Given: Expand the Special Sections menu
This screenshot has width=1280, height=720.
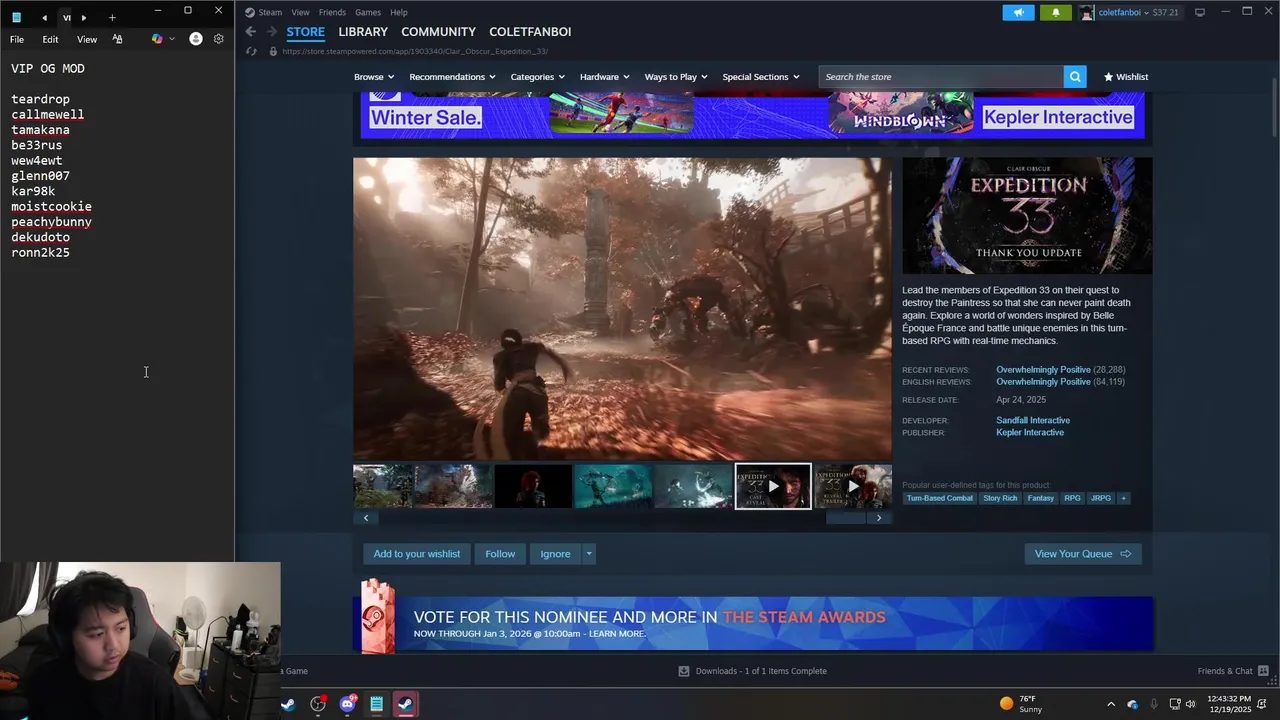Looking at the screenshot, I should [761, 77].
